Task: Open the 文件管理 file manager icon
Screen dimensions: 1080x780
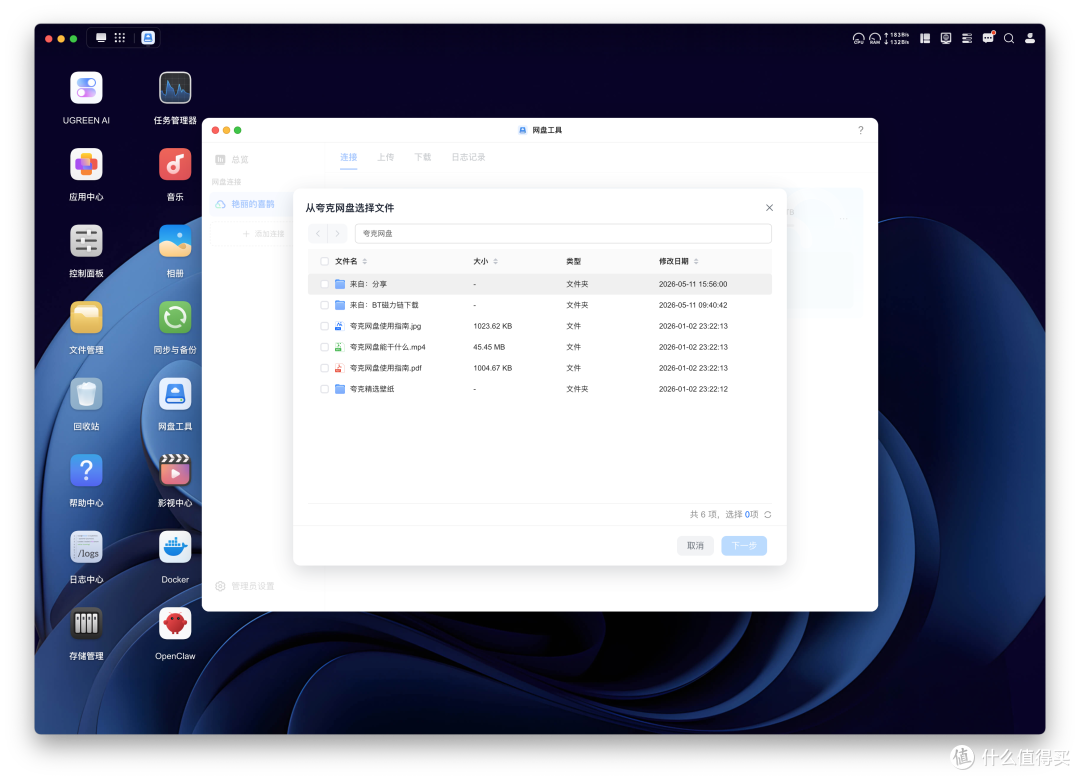Action: tap(86, 318)
